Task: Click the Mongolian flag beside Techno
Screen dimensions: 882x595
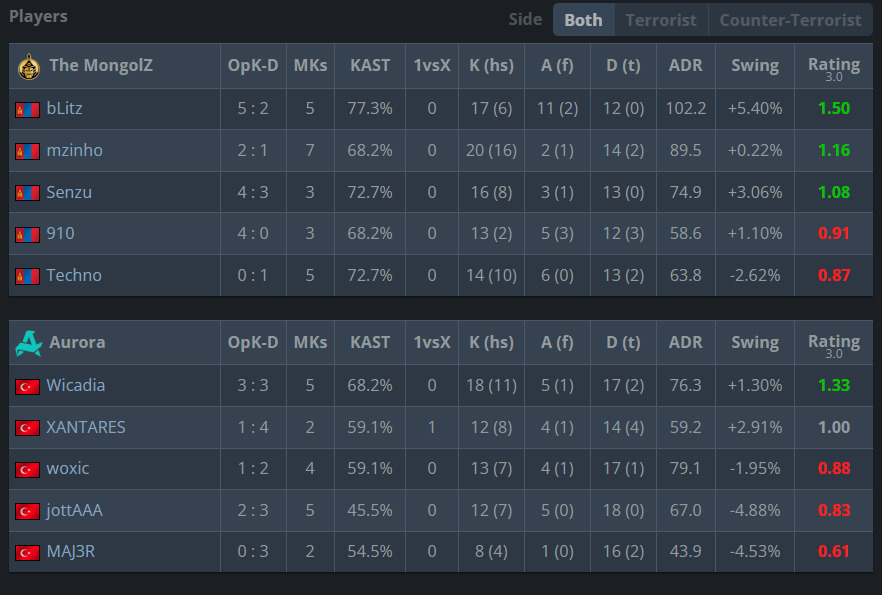Action: (x=28, y=276)
